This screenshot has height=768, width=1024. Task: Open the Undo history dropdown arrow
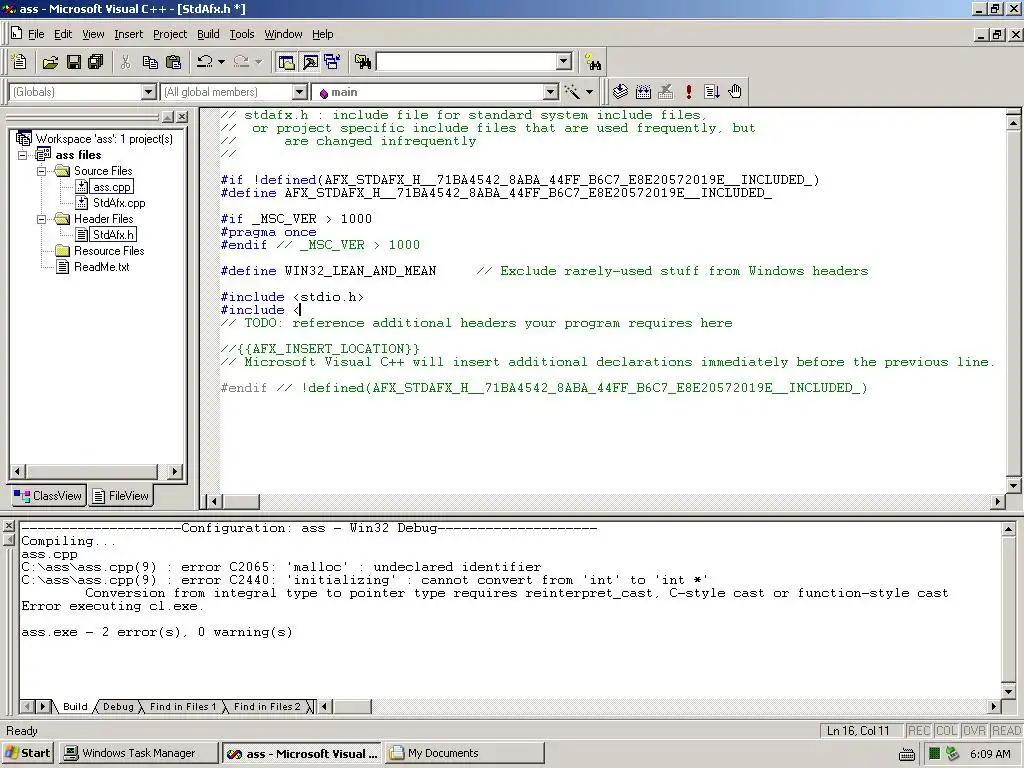coord(221,62)
